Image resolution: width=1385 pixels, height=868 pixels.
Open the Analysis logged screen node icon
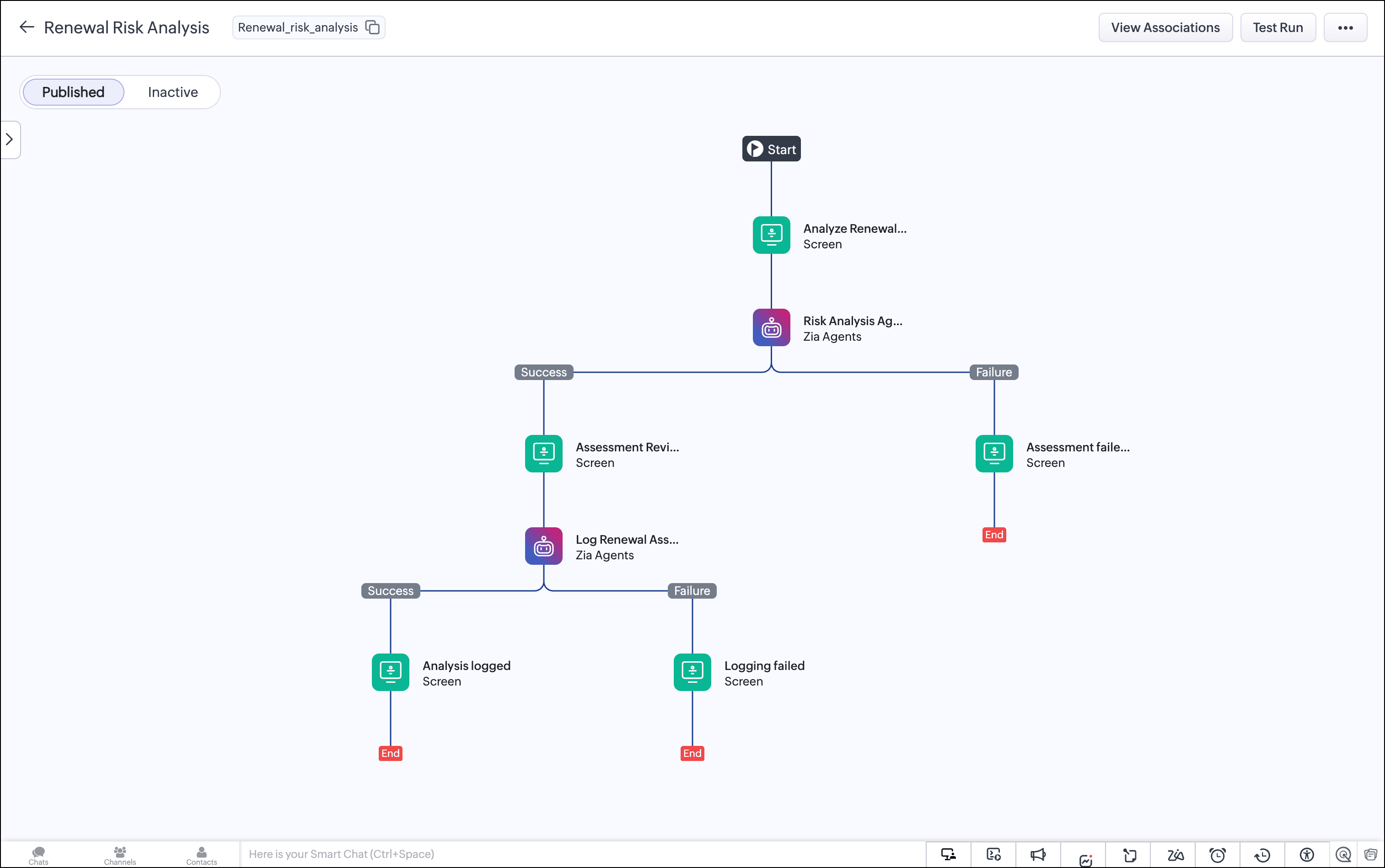point(391,672)
